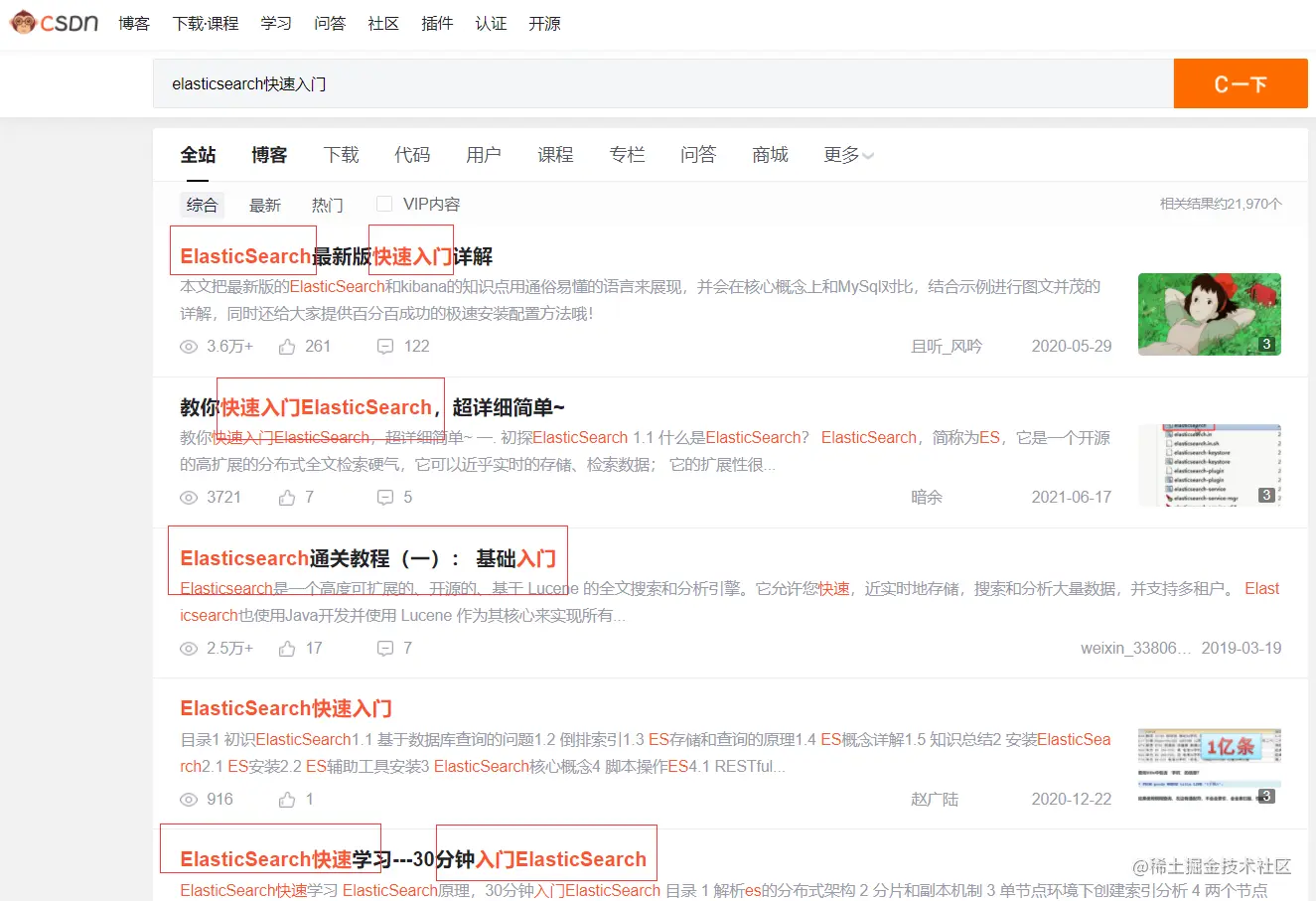Click the summary starting 本文把最新版的ElasticSearch
This screenshot has width=1316, height=901.
click(x=641, y=300)
